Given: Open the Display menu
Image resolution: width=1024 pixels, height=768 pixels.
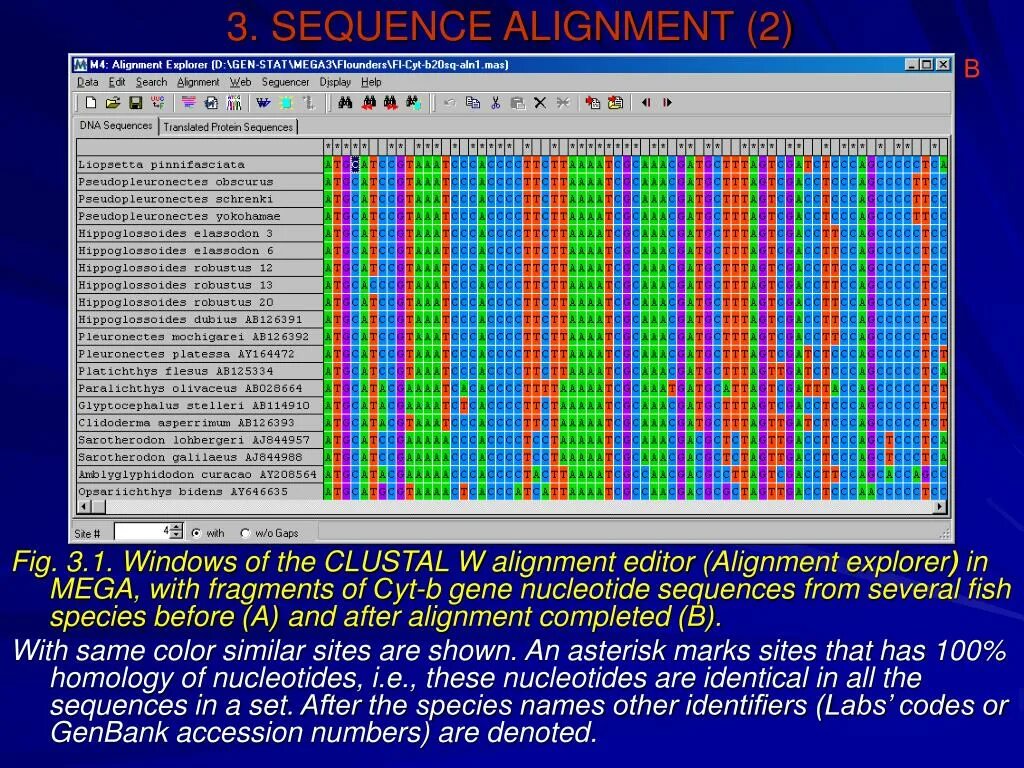Looking at the screenshot, I should coord(335,82).
